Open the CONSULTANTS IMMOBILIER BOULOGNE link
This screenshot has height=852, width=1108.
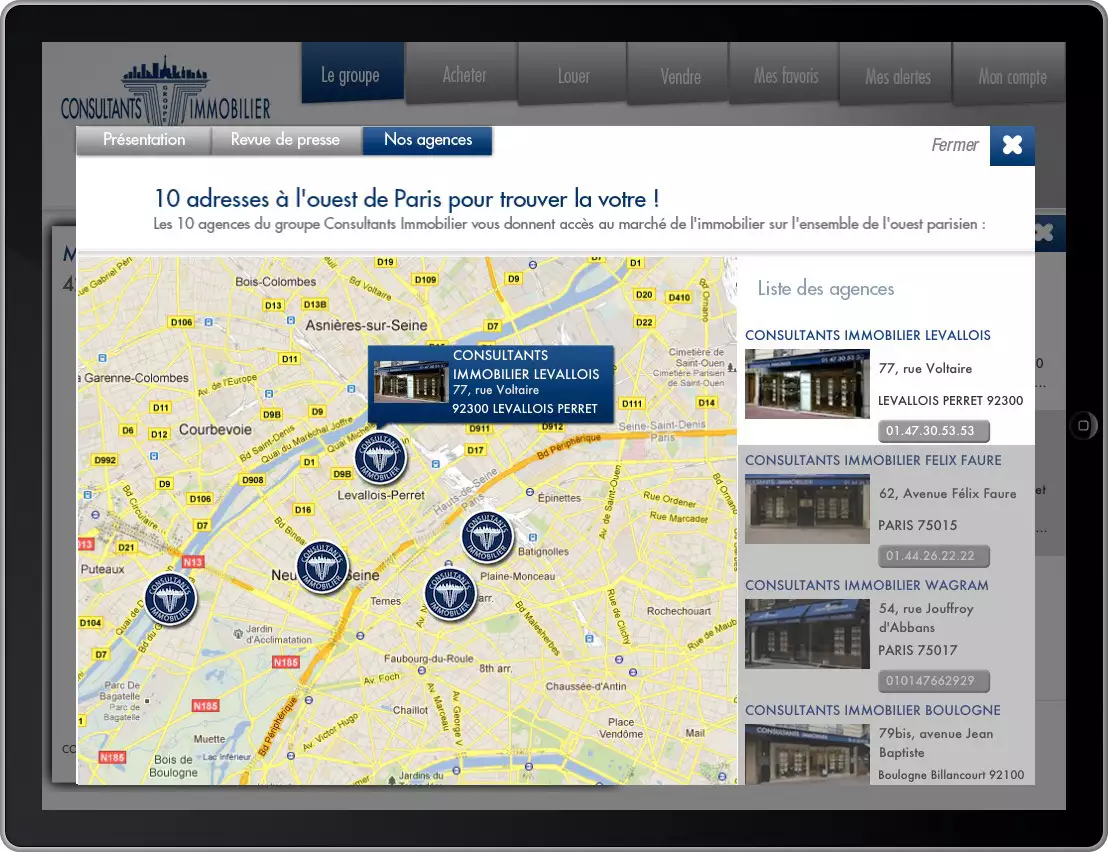870,710
